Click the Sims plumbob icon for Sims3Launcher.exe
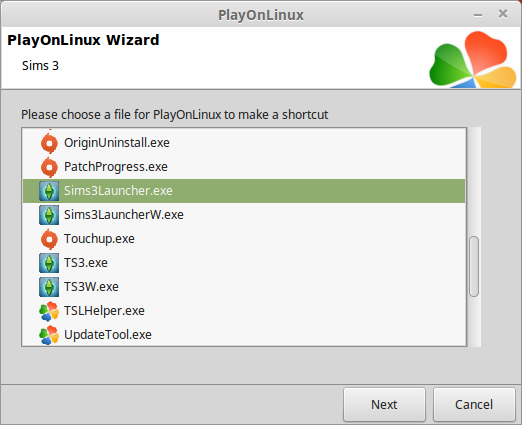The image size is (522, 425). [x=49, y=191]
